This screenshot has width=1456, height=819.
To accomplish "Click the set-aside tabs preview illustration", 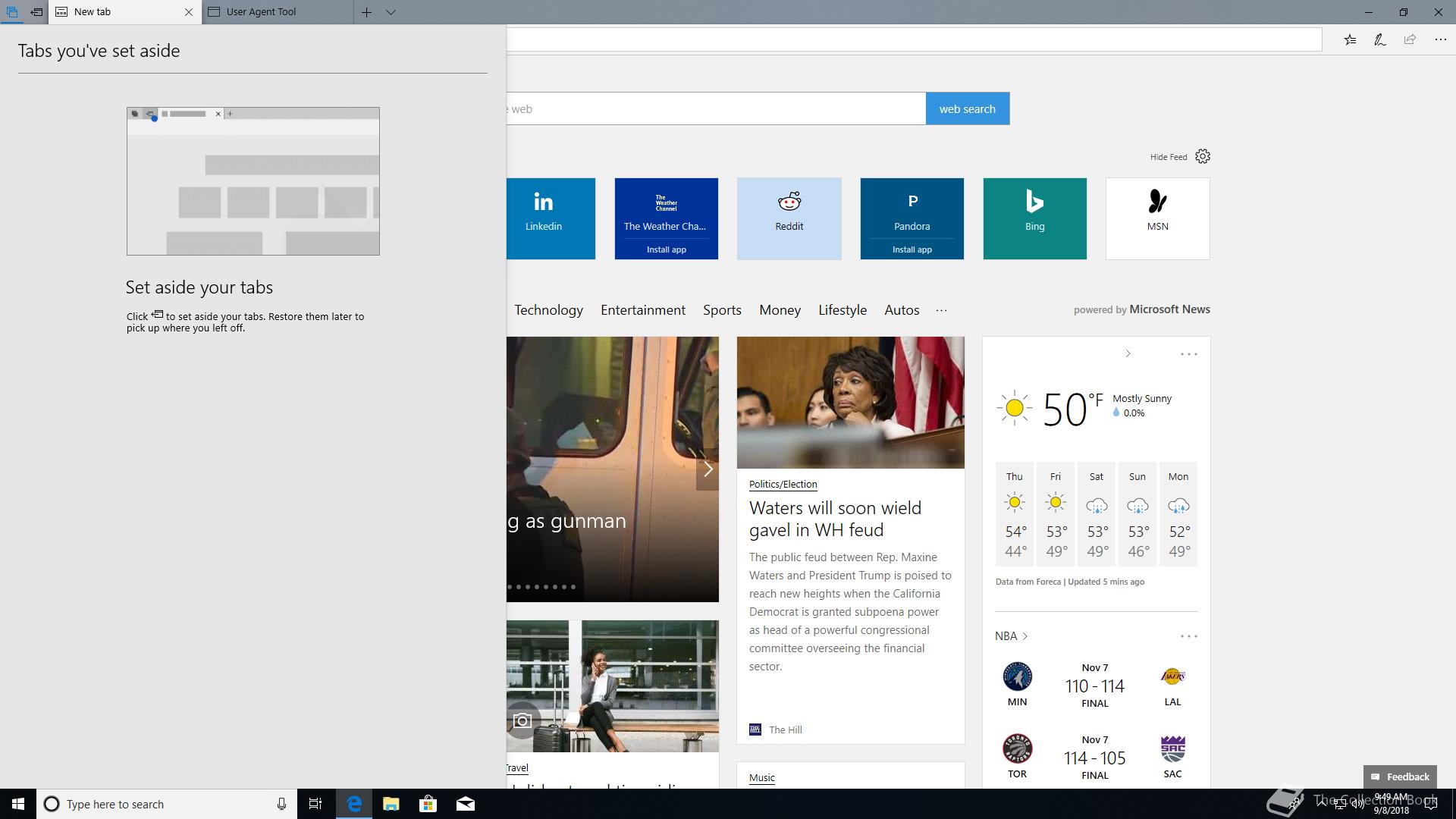I will click(253, 181).
